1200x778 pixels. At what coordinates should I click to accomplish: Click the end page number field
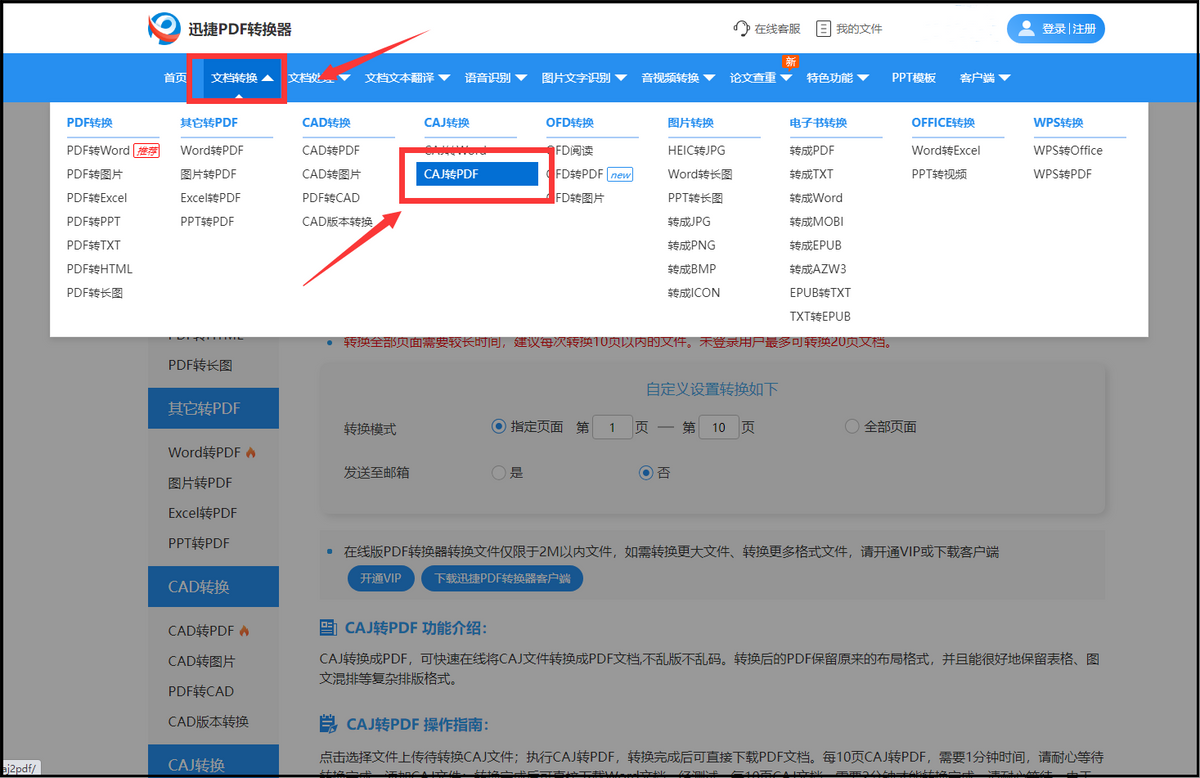(719, 427)
